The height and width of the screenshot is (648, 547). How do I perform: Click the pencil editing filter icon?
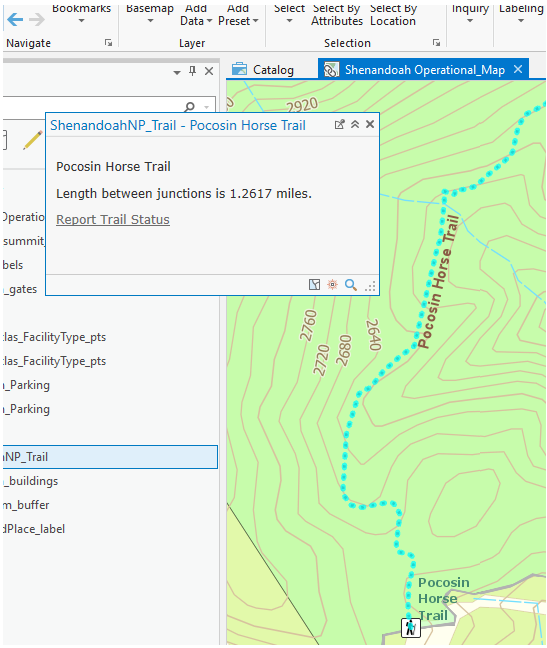(x=33, y=140)
